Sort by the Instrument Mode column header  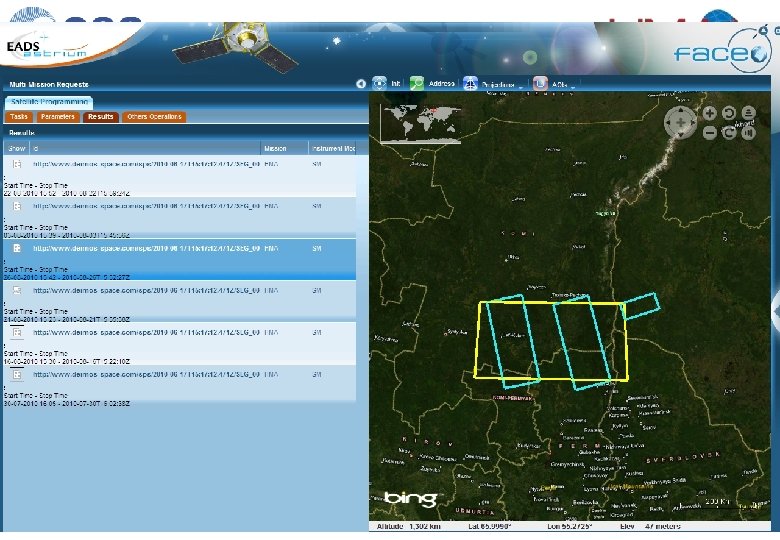coord(332,148)
